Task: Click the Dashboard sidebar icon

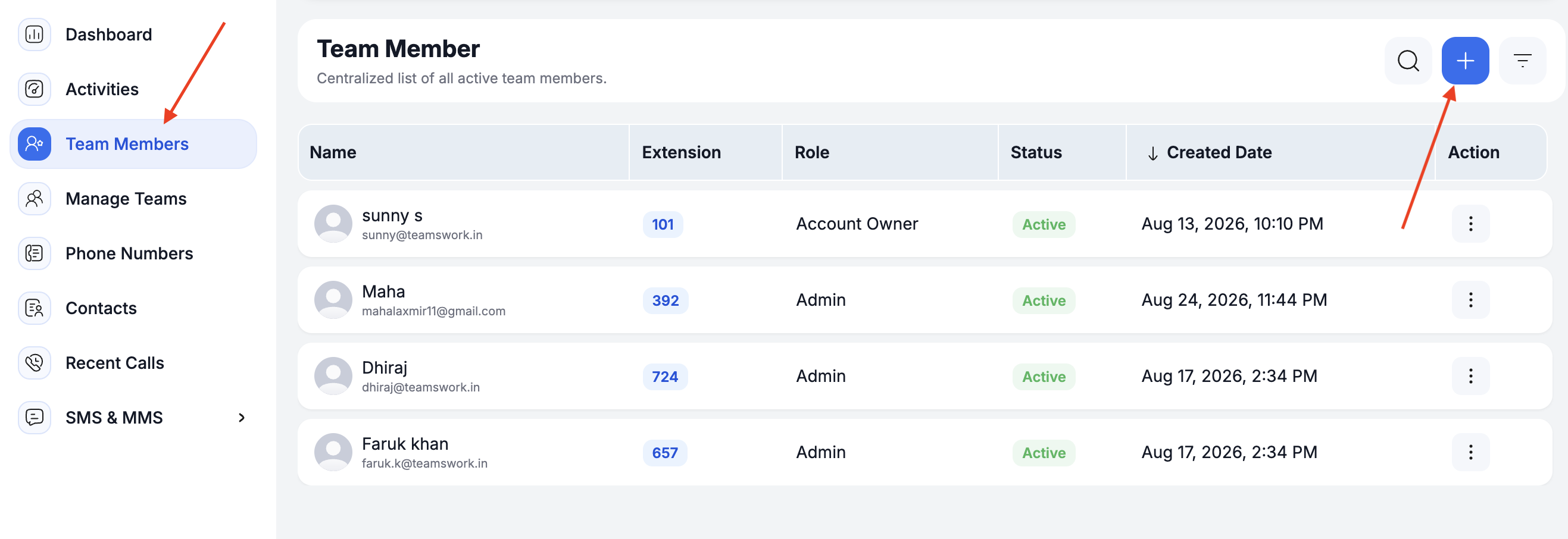Action: tap(35, 35)
